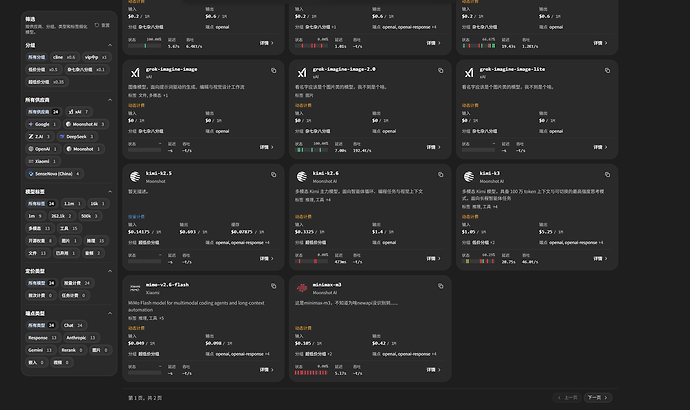The image size is (690, 410).
Task: Select the Gemini endpoint type chip
Action: 40,350
